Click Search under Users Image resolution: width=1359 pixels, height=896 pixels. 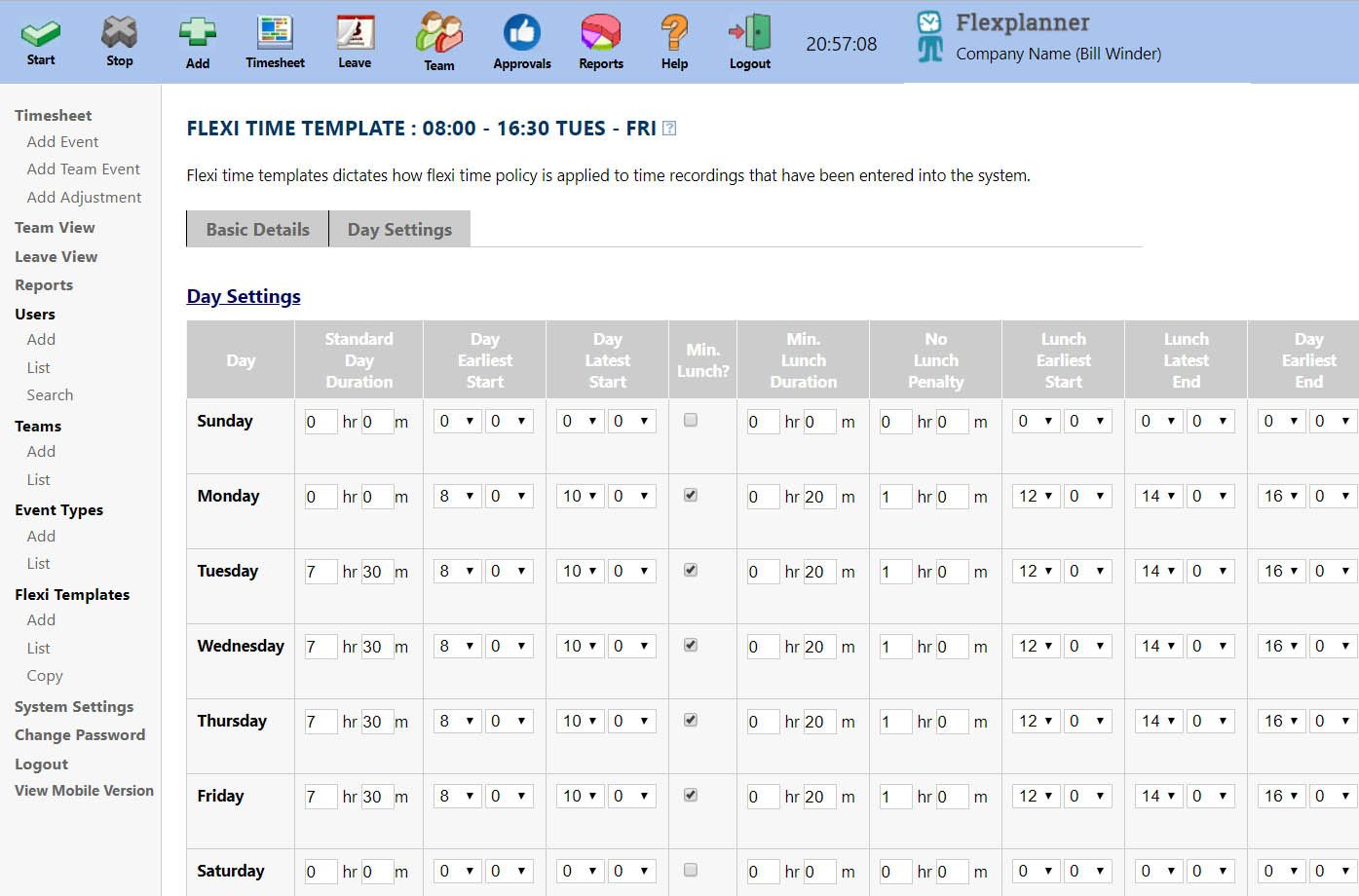pyautogui.click(x=50, y=395)
